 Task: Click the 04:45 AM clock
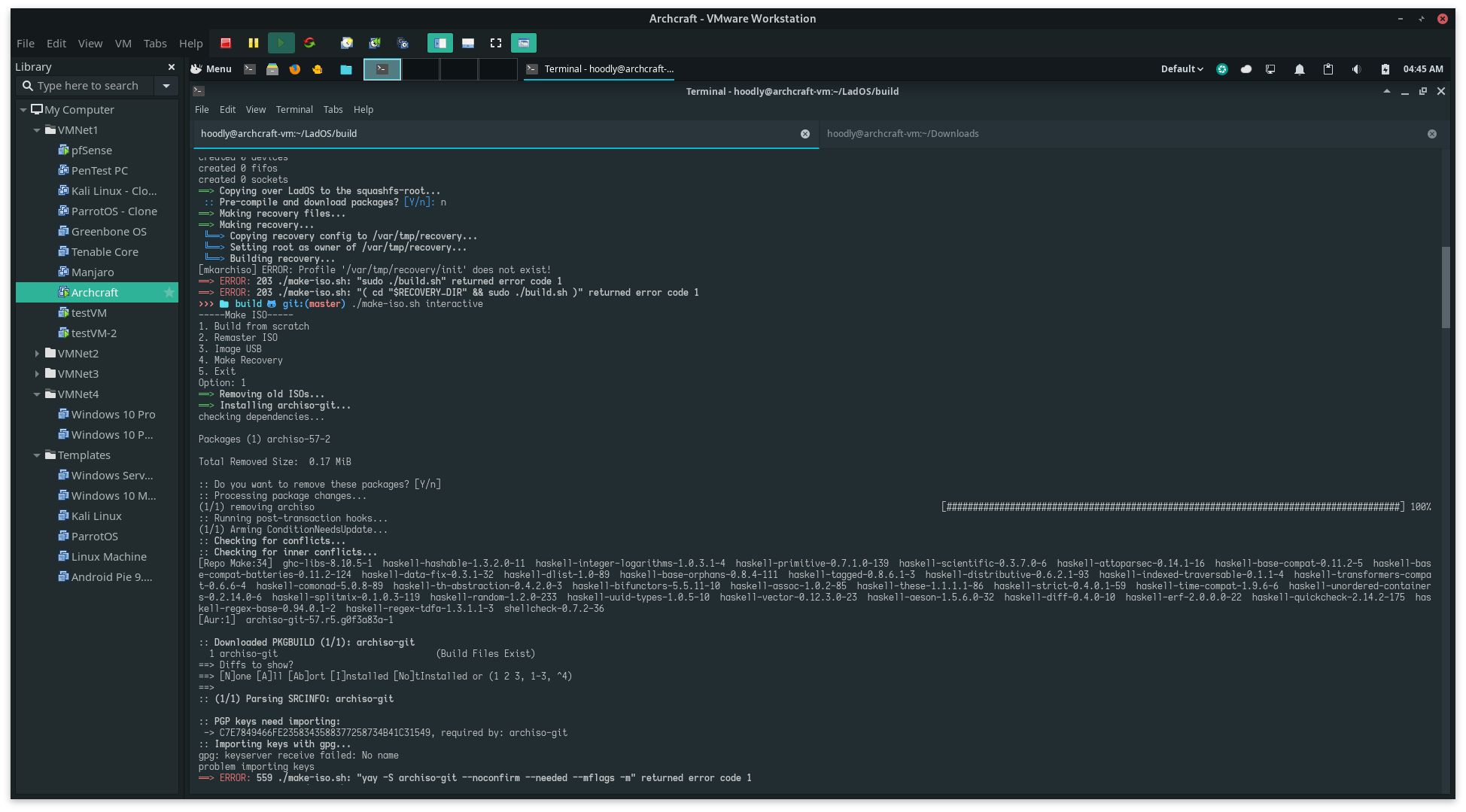point(1423,68)
